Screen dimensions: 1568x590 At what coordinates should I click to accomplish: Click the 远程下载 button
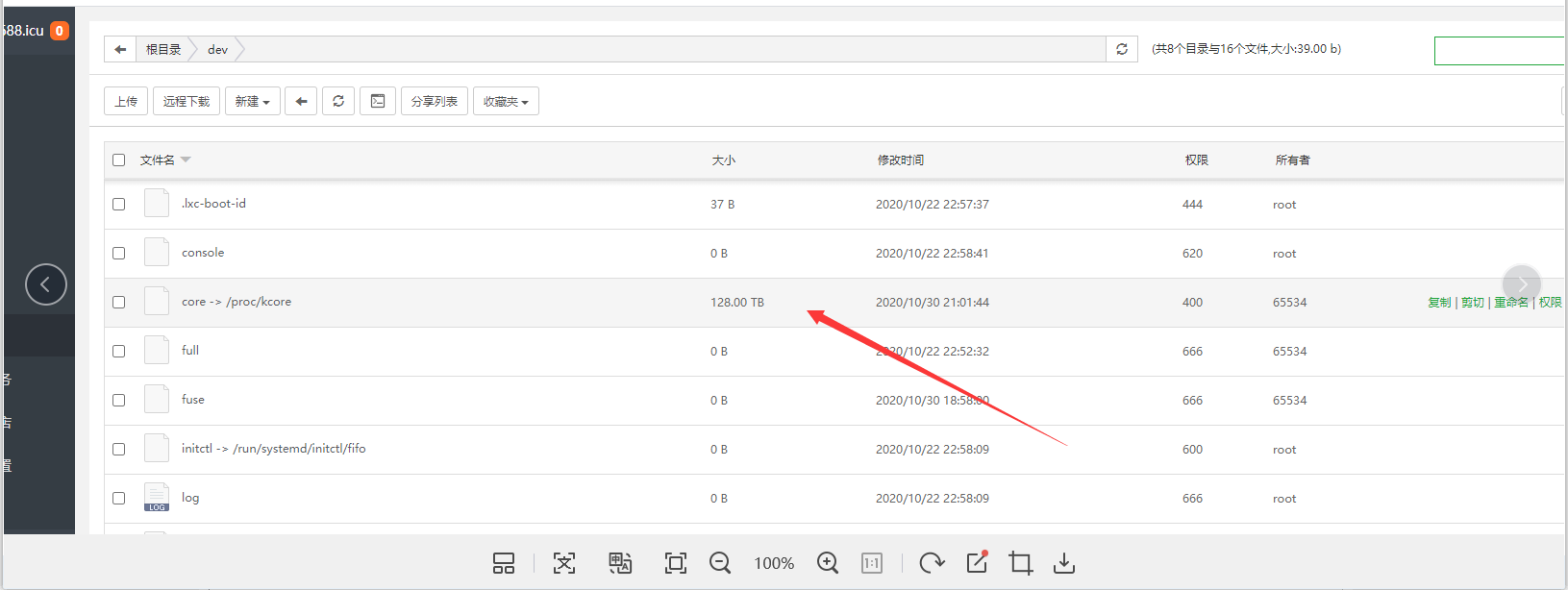point(187,101)
